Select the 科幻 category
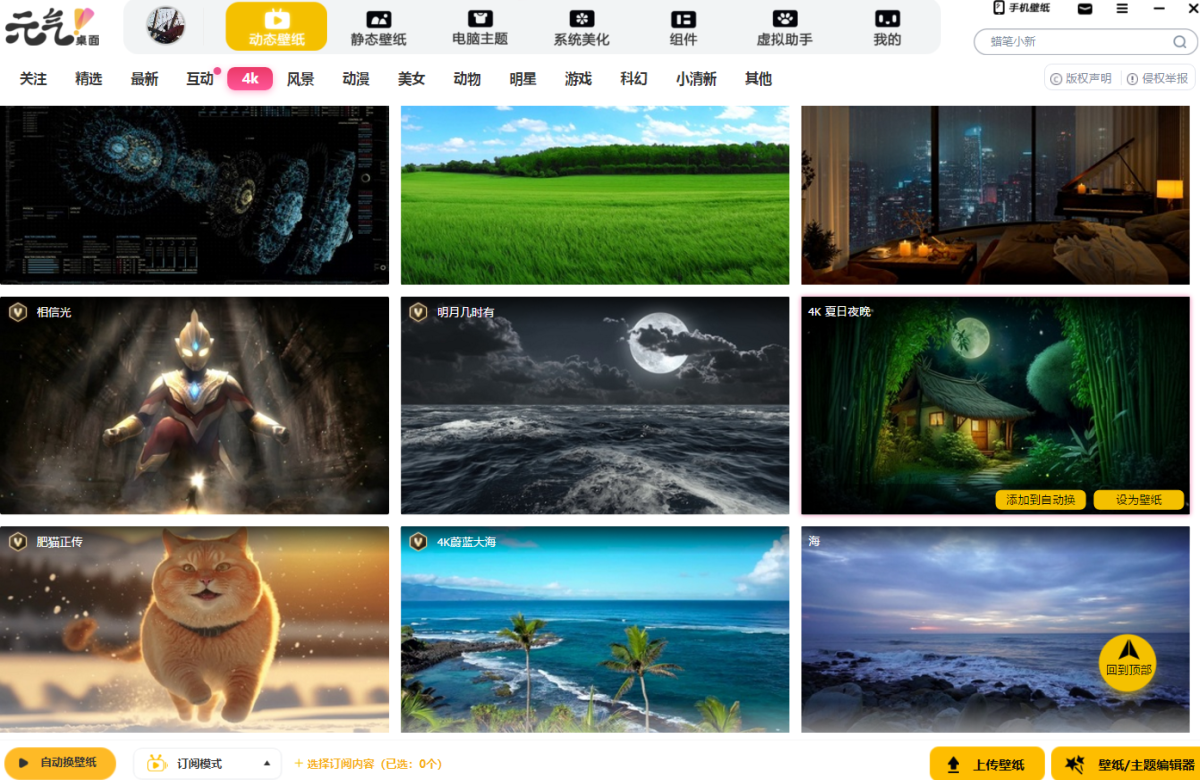Screen dimensions: 1200x780 pos(634,79)
